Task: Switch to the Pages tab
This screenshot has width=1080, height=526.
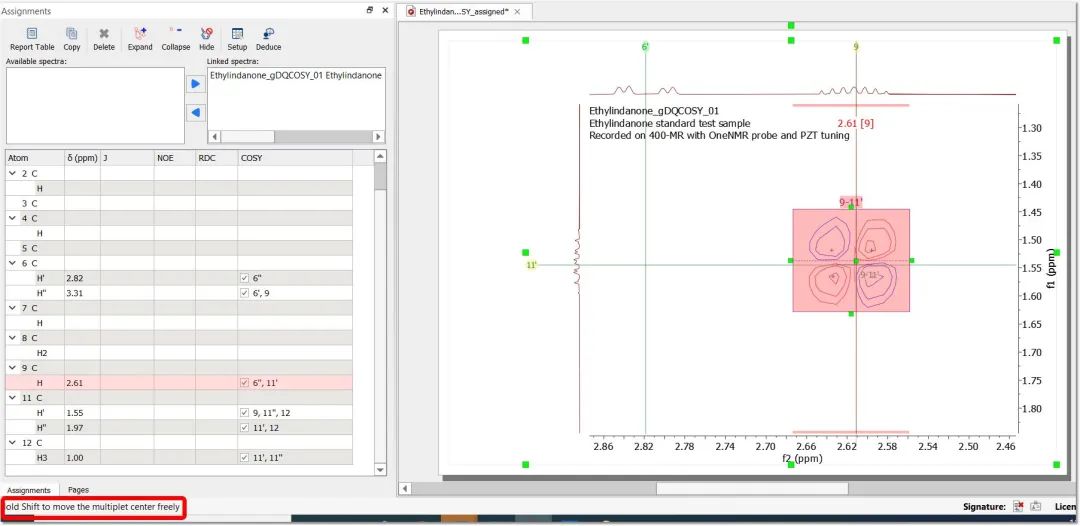Action: point(78,490)
